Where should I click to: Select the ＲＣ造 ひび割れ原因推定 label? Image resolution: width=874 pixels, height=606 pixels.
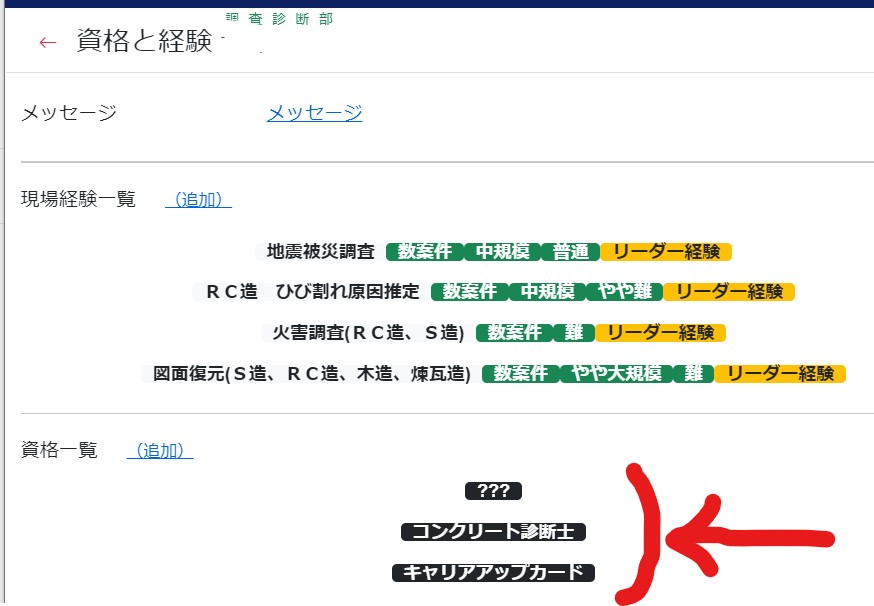[312, 292]
